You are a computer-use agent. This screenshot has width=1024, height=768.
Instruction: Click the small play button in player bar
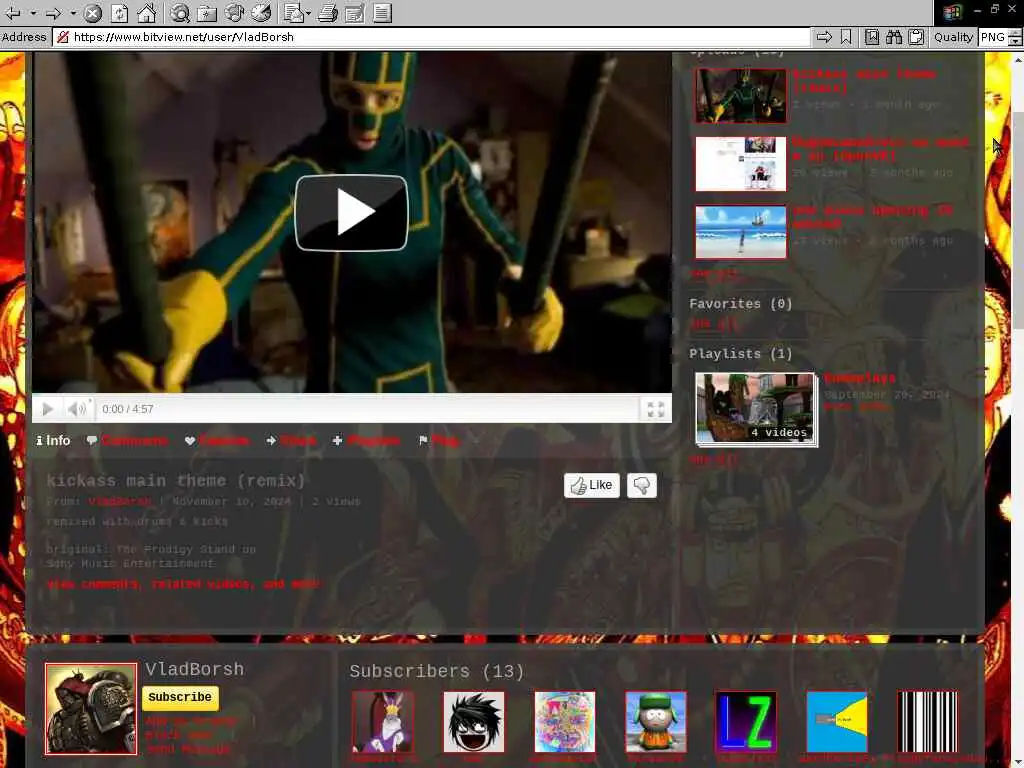[47, 409]
